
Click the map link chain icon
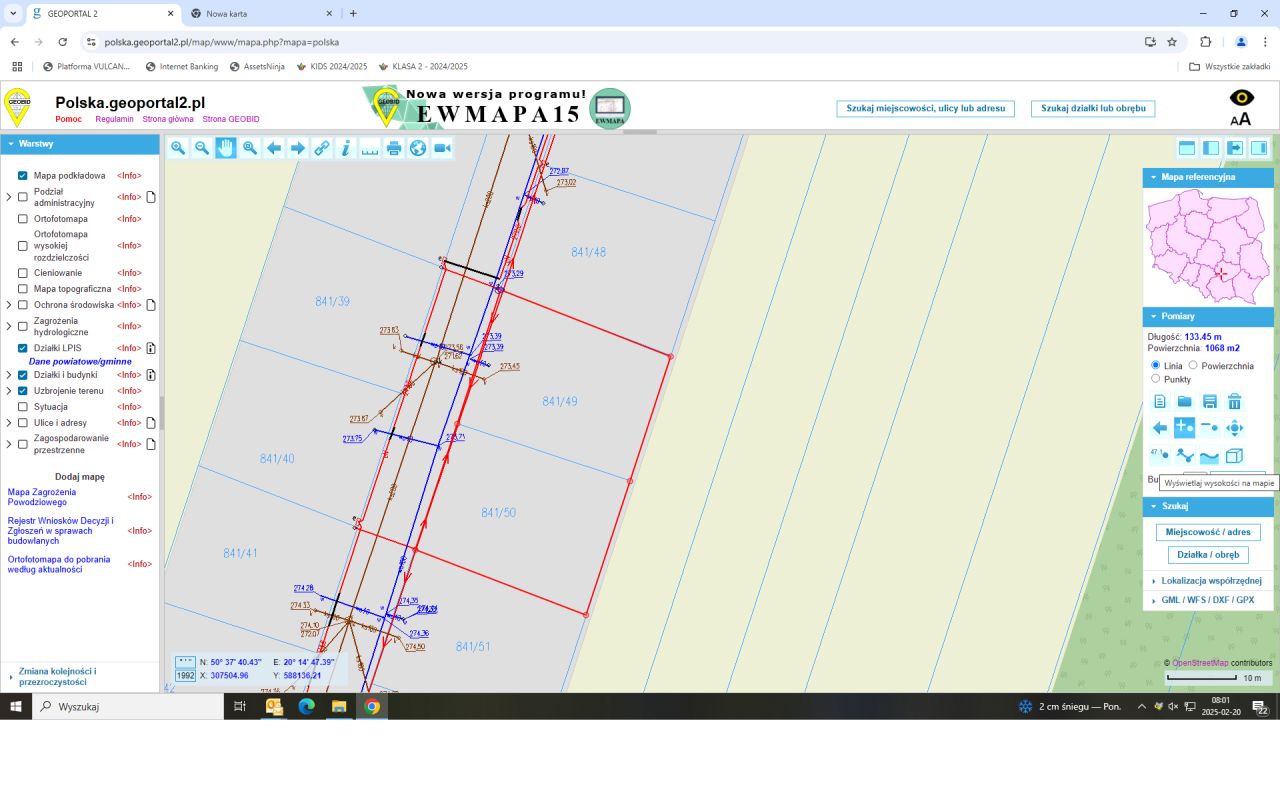tap(322, 148)
